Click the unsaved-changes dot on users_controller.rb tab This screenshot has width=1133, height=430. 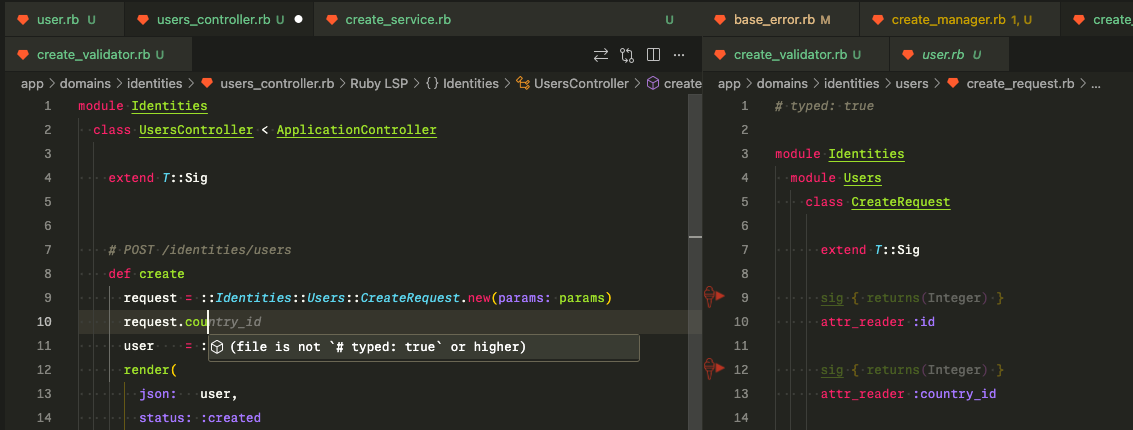click(298, 20)
